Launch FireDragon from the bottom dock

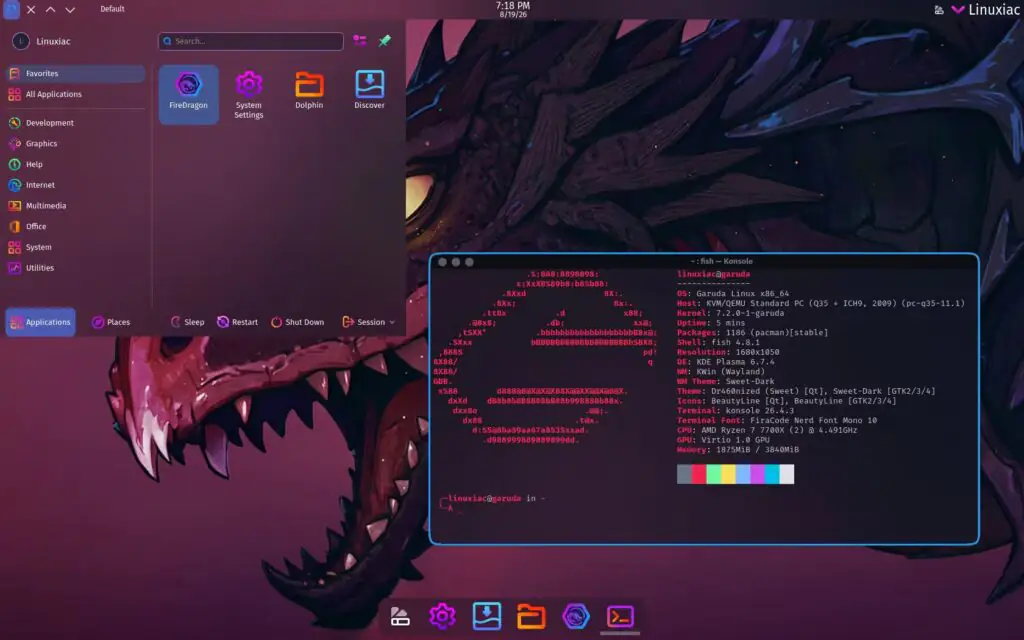point(576,616)
